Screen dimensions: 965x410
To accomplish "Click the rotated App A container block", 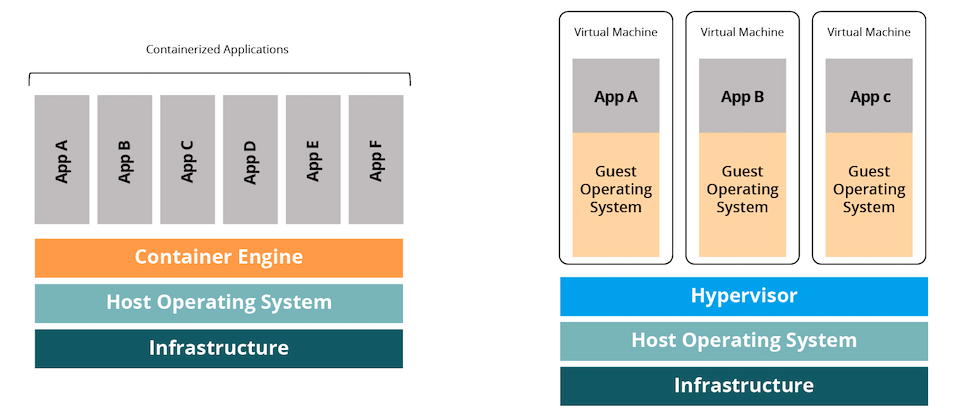I will [62, 160].
